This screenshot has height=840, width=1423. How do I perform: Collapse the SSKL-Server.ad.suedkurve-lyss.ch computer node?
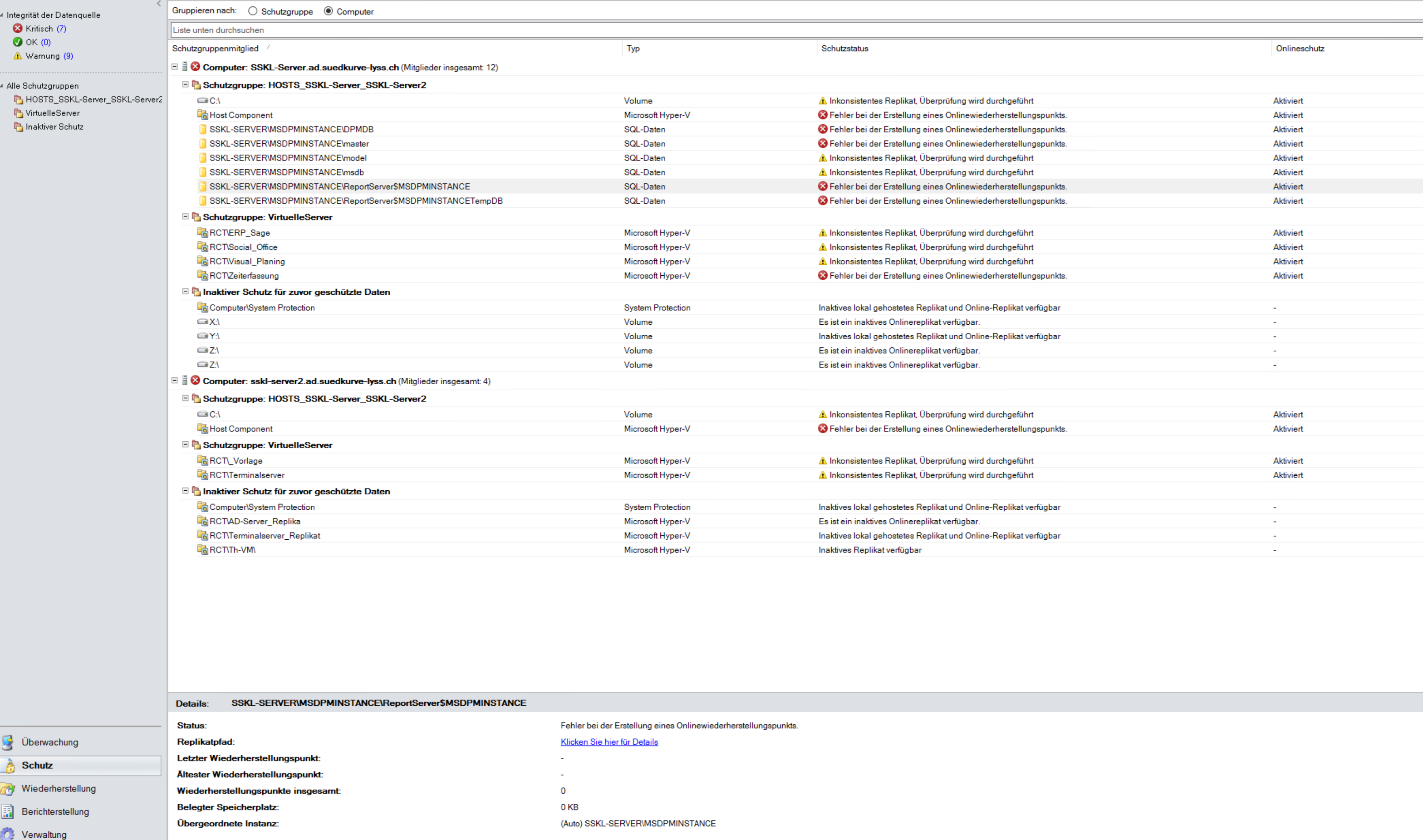174,67
